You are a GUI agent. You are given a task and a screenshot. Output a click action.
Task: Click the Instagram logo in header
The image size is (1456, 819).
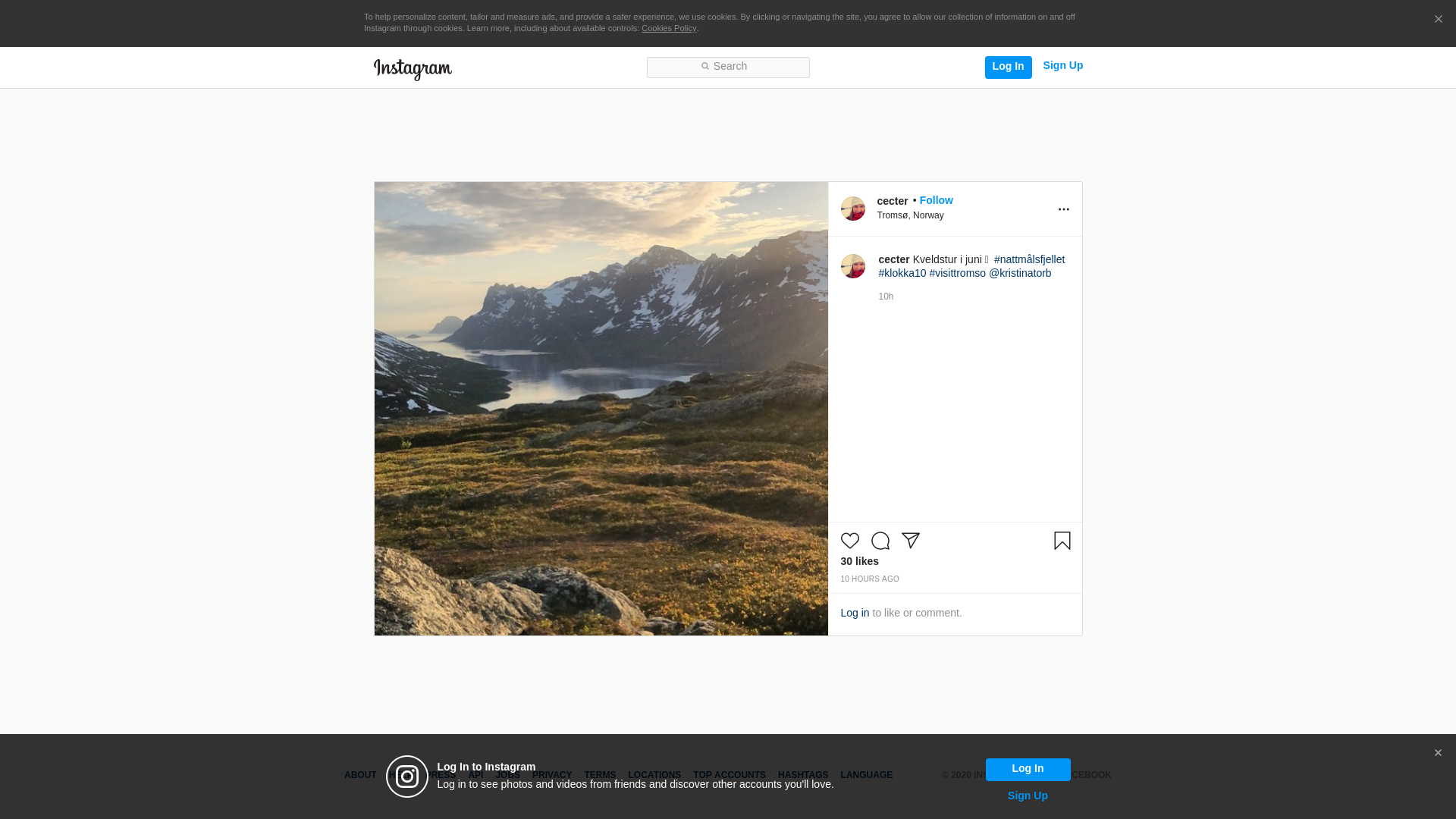[413, 69]
